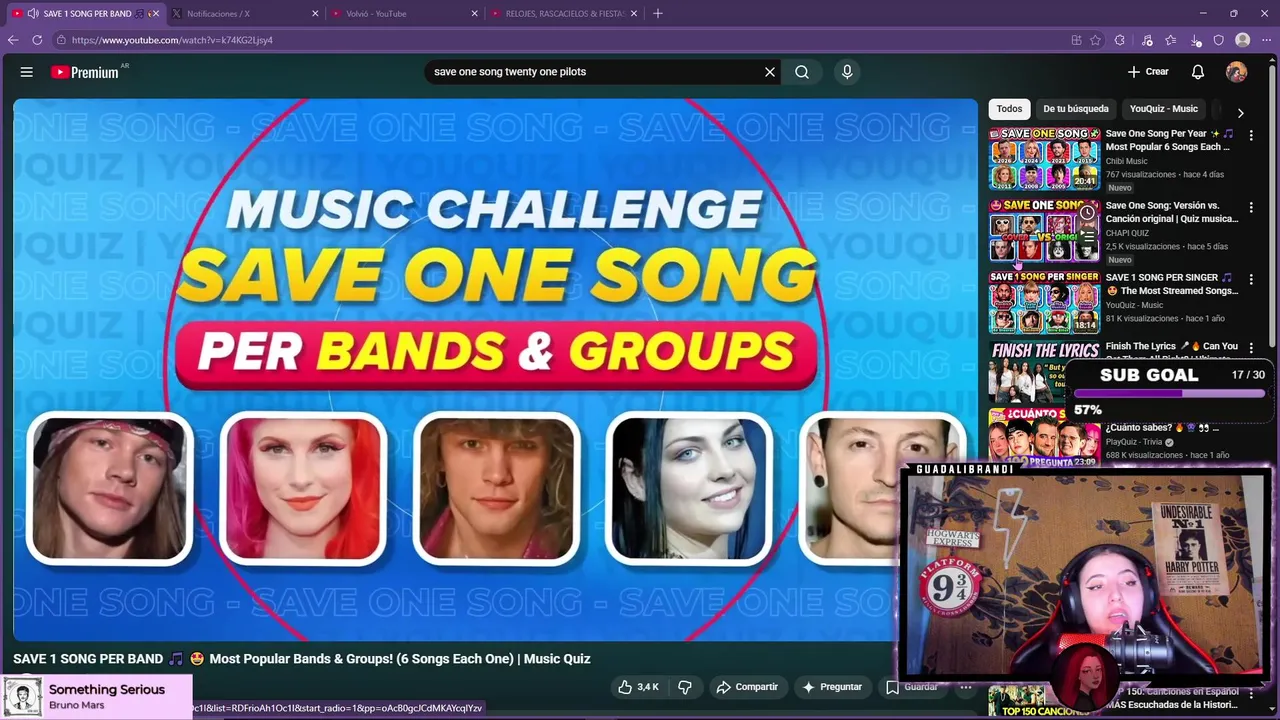The image size is (1280, 720).
Task: Show browser downloads
Action: pyautogui.click(x=1196, y=40)
